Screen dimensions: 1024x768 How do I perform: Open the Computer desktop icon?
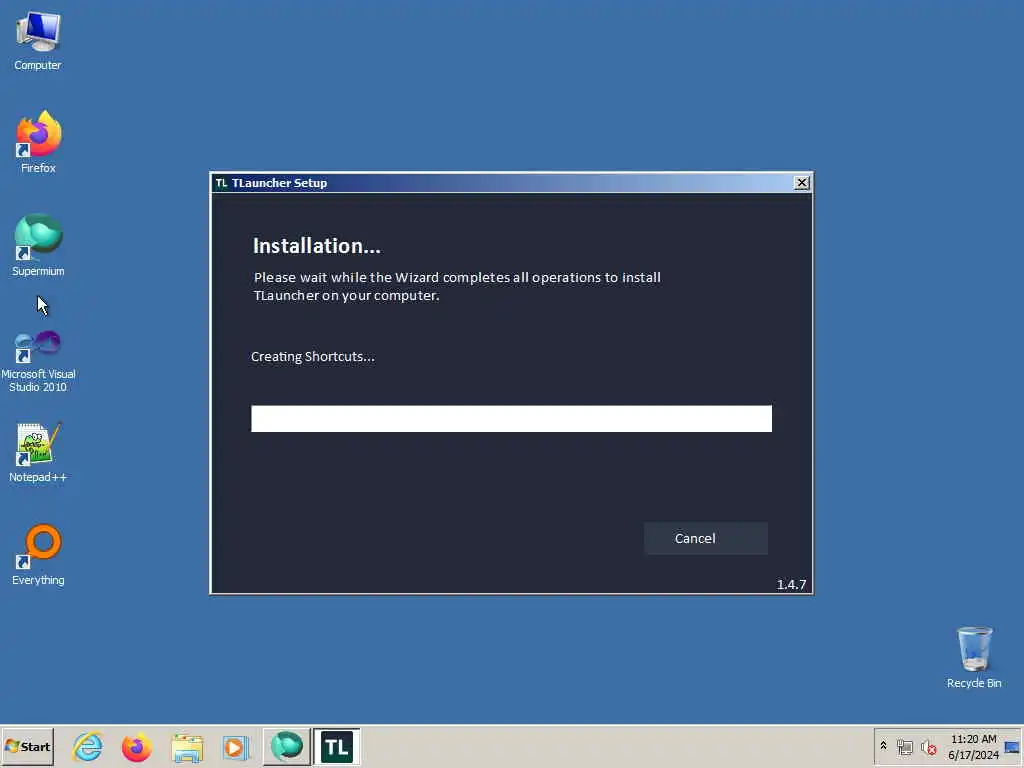pyautogui.click(x=38, y=41)
